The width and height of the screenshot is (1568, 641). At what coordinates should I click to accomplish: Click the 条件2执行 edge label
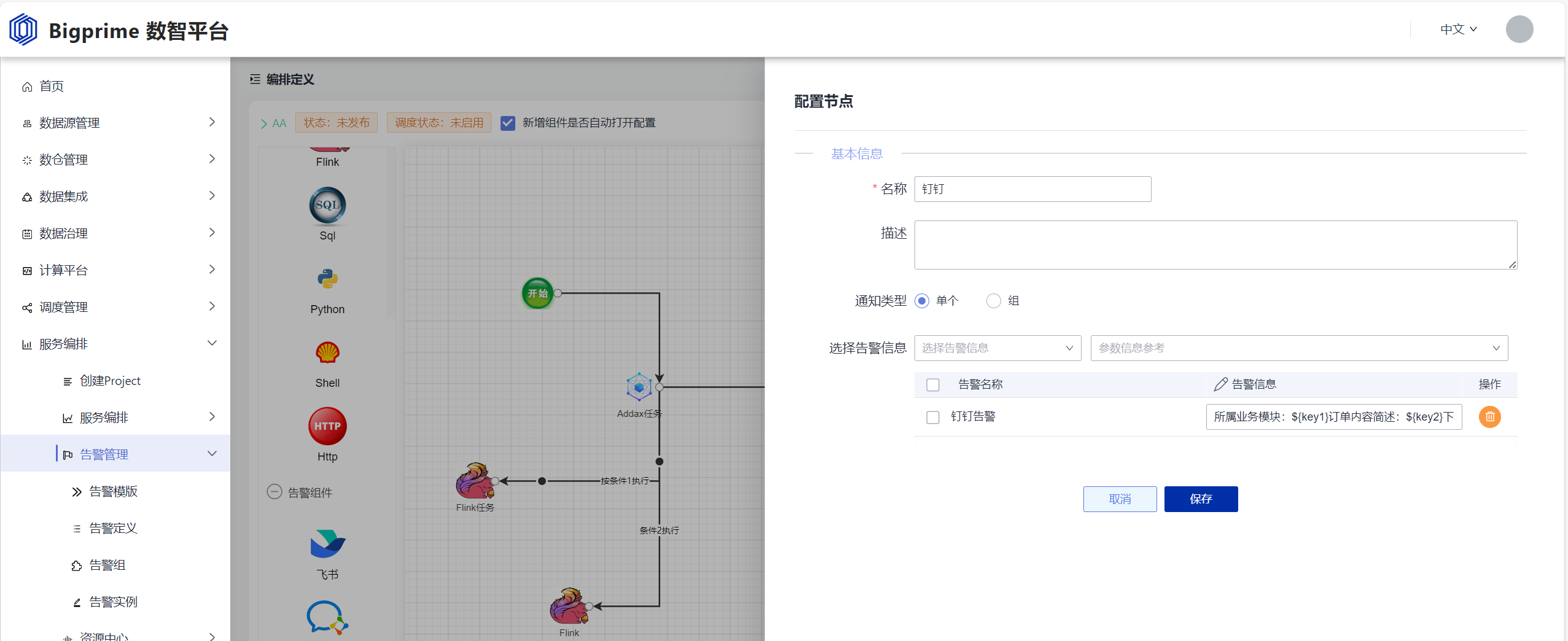coord(659,530)
